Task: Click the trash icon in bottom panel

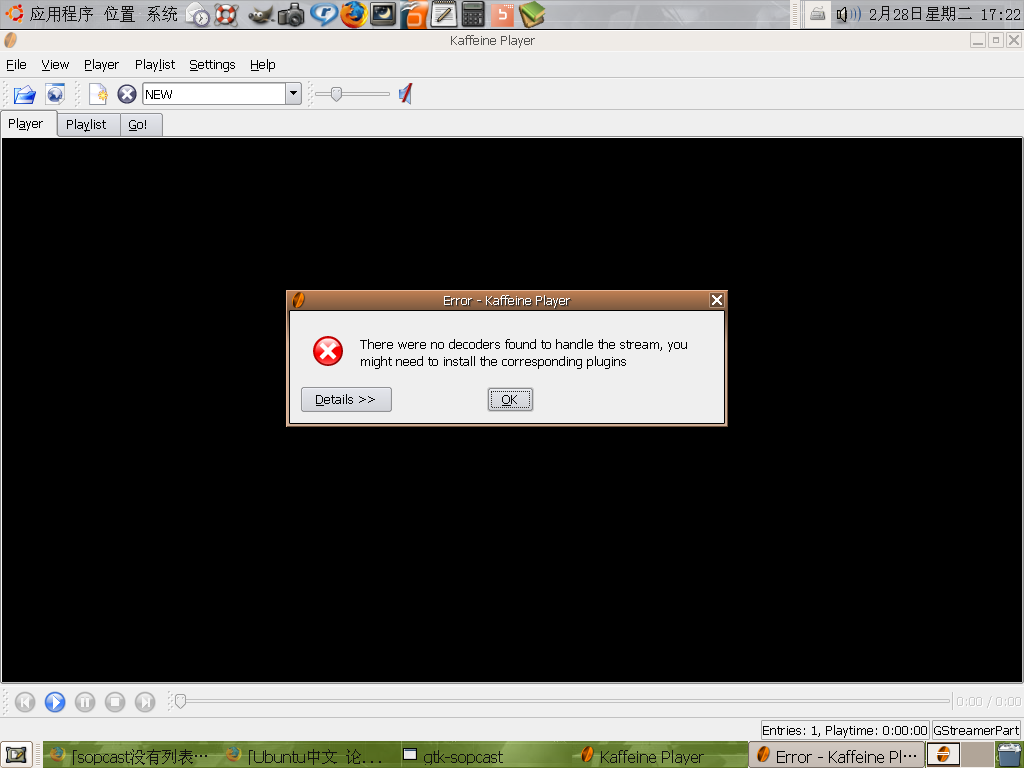Action: coord(1010,756)
